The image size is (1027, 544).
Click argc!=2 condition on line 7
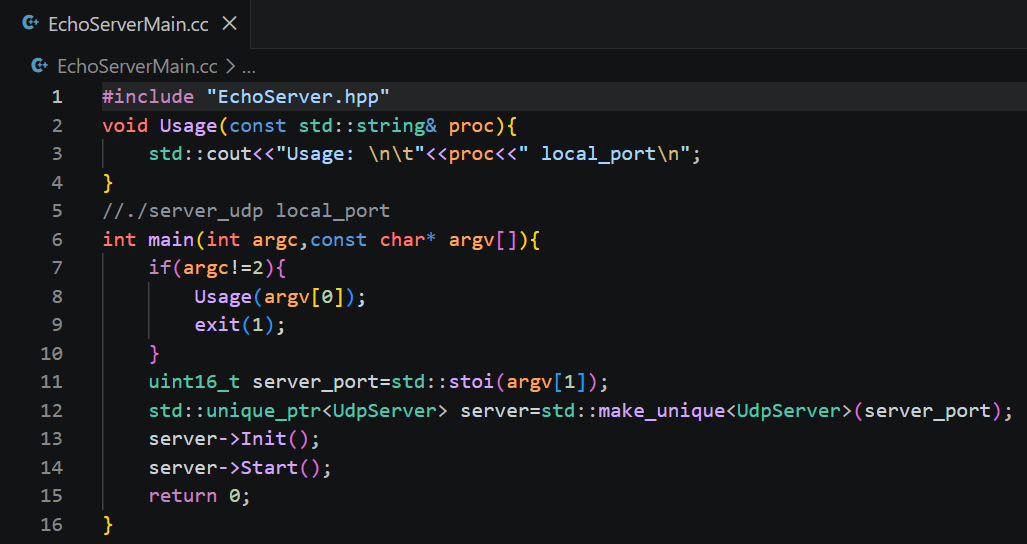click(x=223, y=268)
